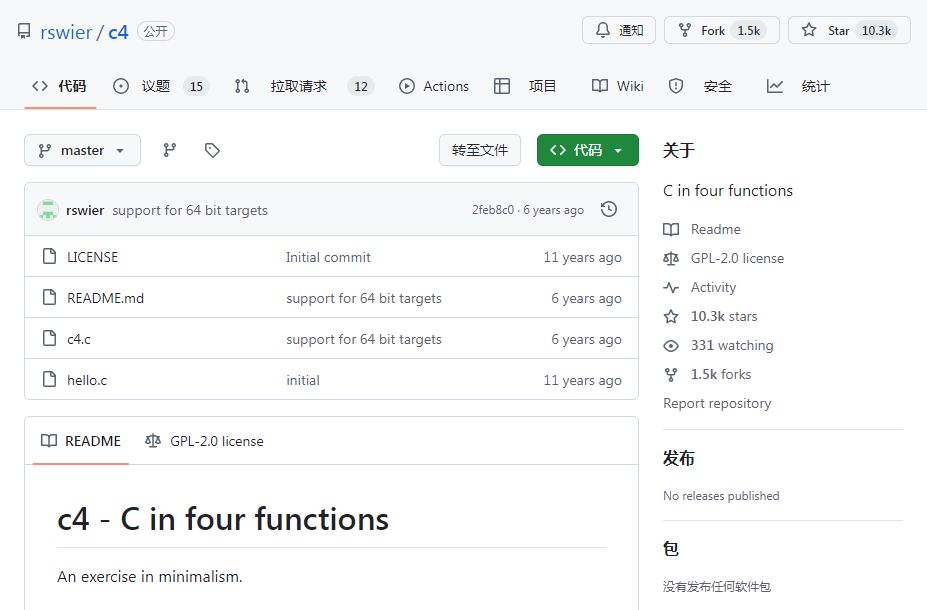Click the 12 pull requests counter badge
Screen dimensions: 927x610
coord(361,86)
